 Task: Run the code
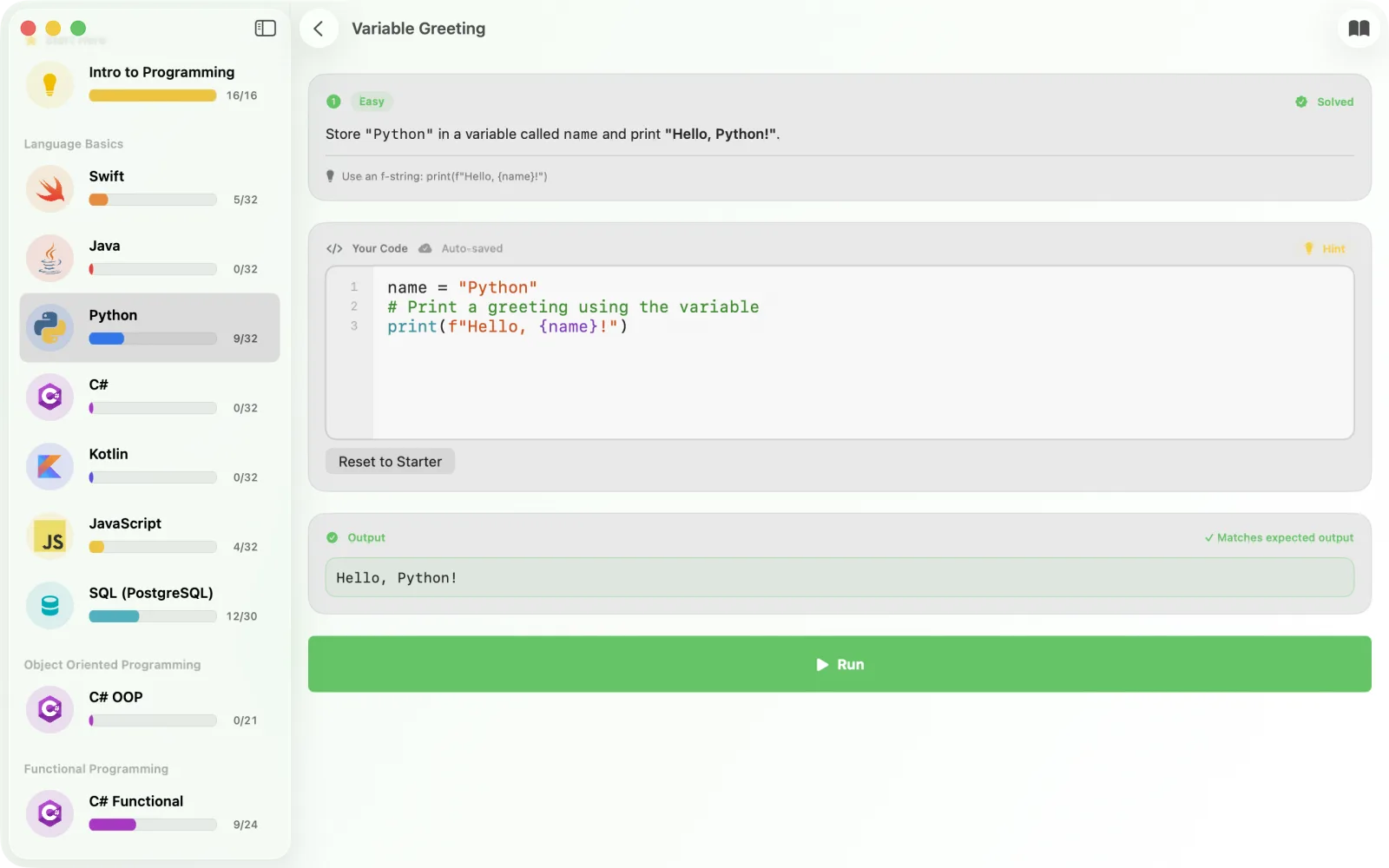click(839, 664)
